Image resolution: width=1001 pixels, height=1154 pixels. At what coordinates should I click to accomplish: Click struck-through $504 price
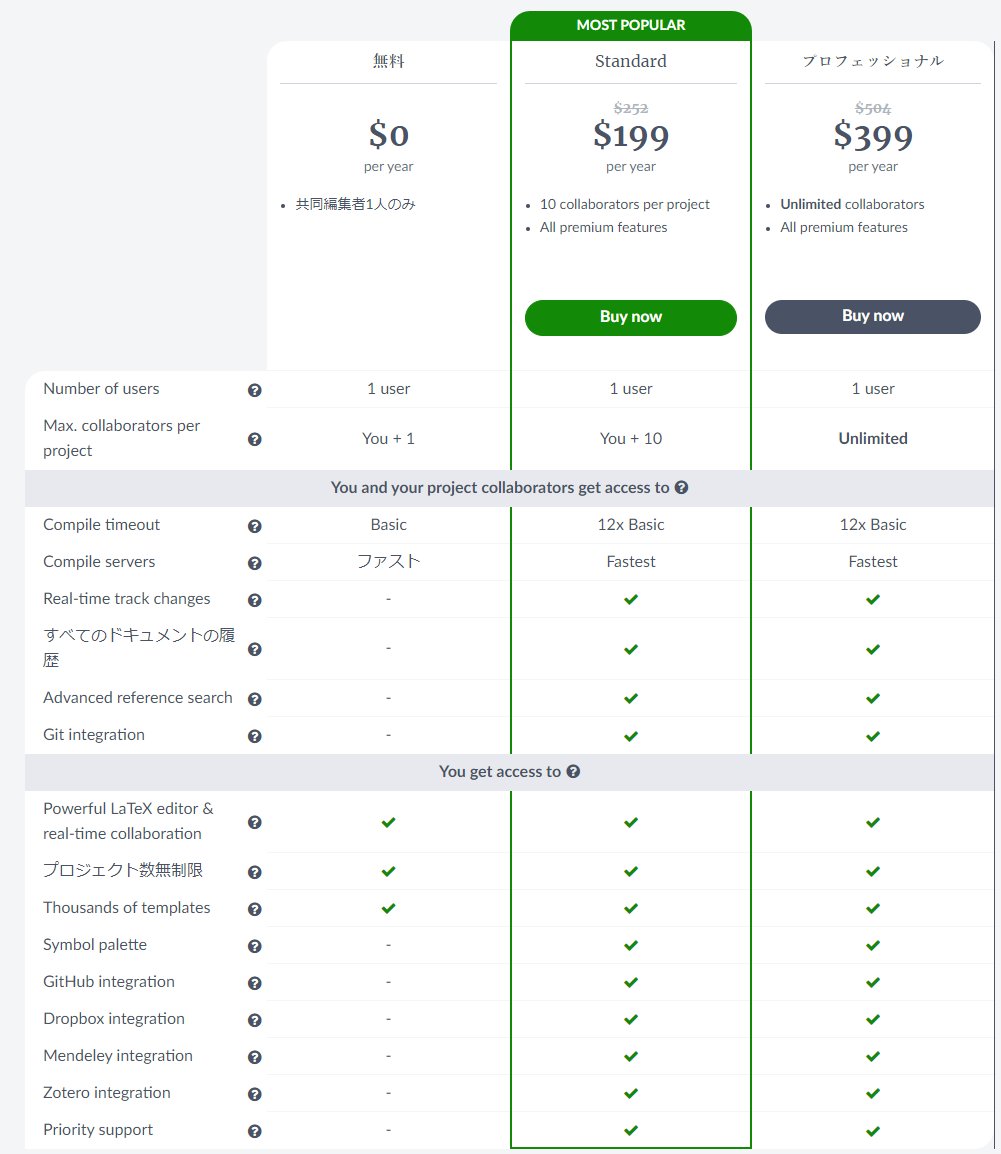tap(873, 108)
